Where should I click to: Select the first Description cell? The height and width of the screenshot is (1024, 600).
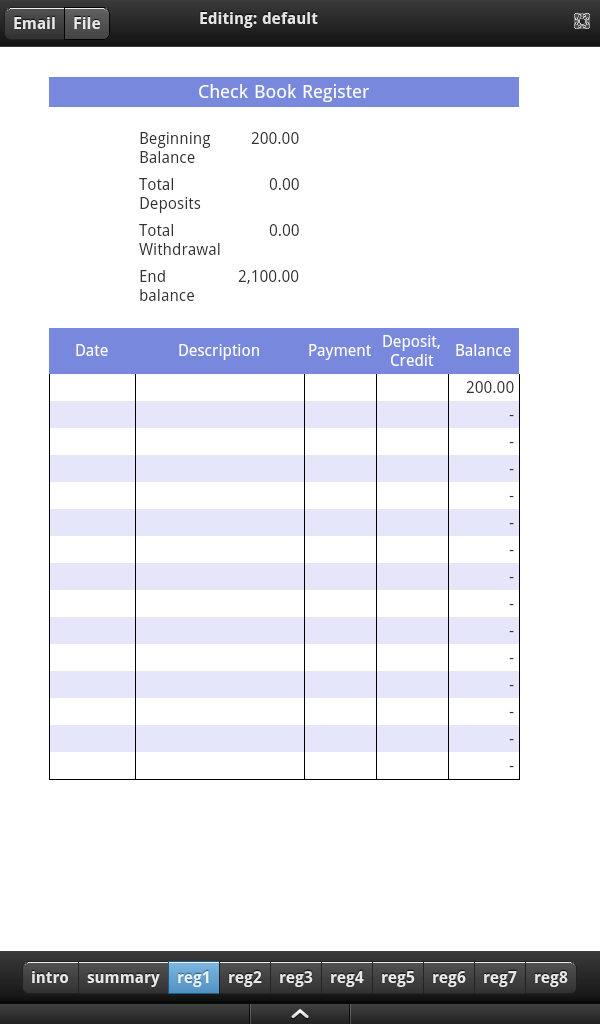pyautogui.click(x=219, y=388)
